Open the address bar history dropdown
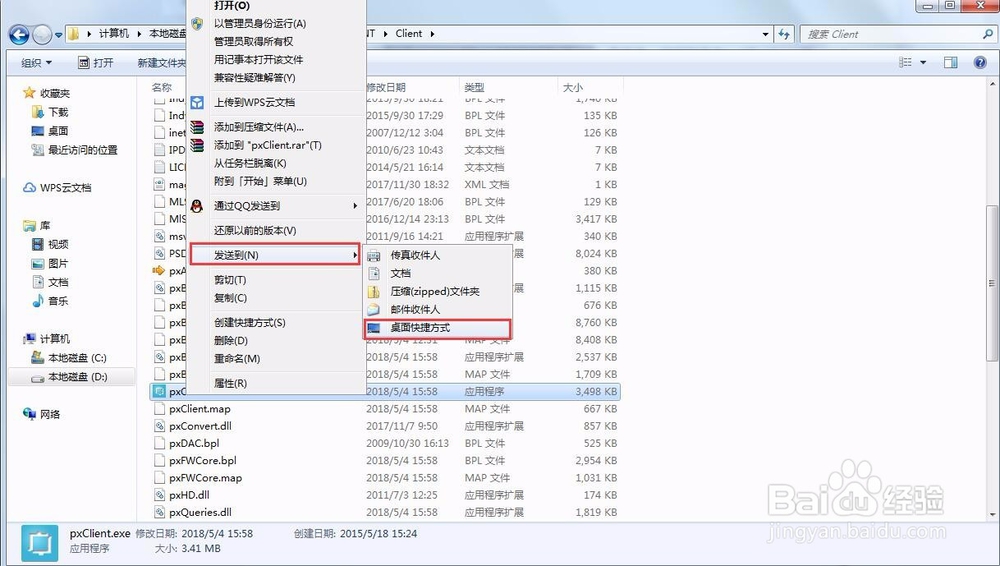The height and width of the screenshot is (566, 1000). 765,34
